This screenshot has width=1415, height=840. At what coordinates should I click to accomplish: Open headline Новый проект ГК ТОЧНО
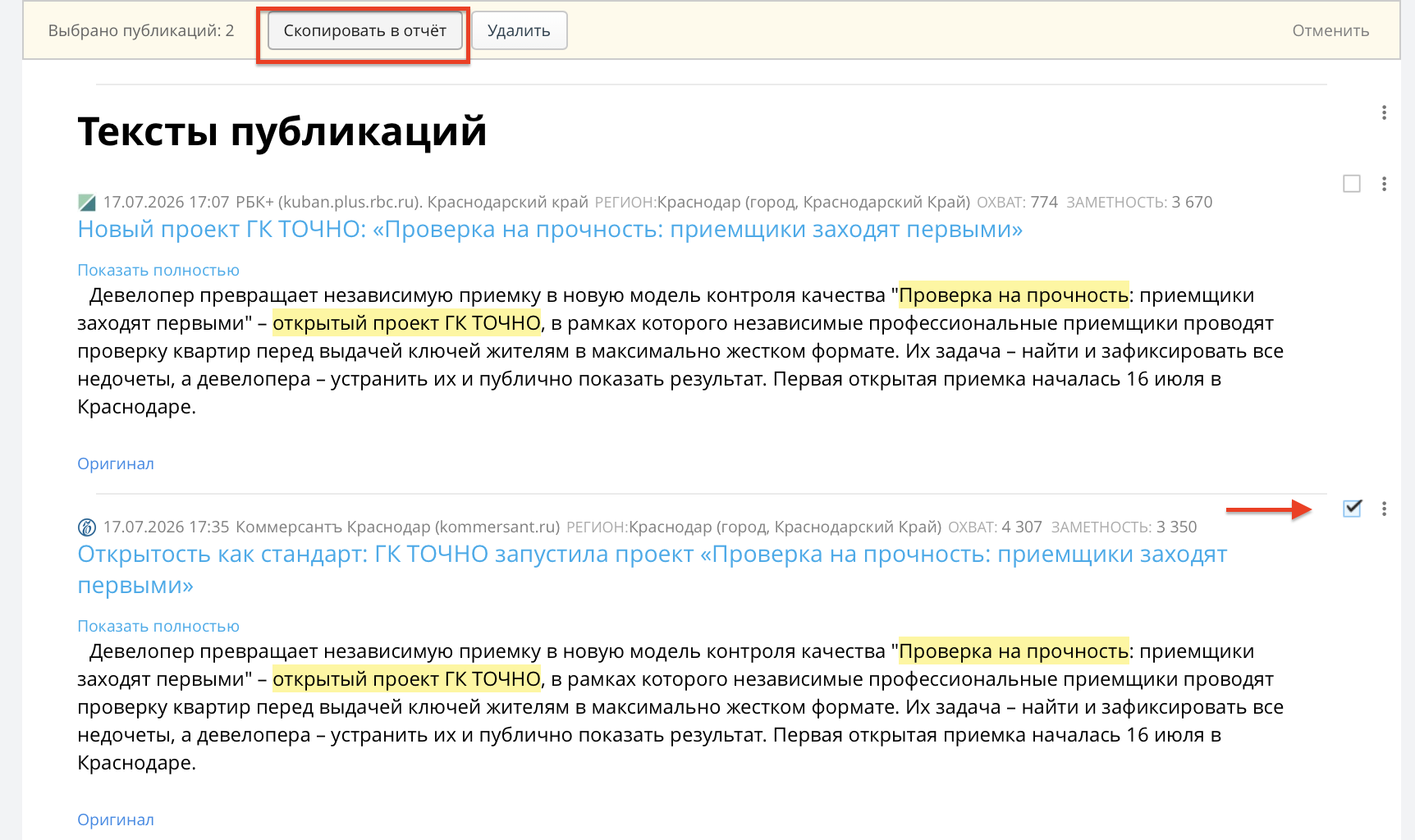coord(550,229)
